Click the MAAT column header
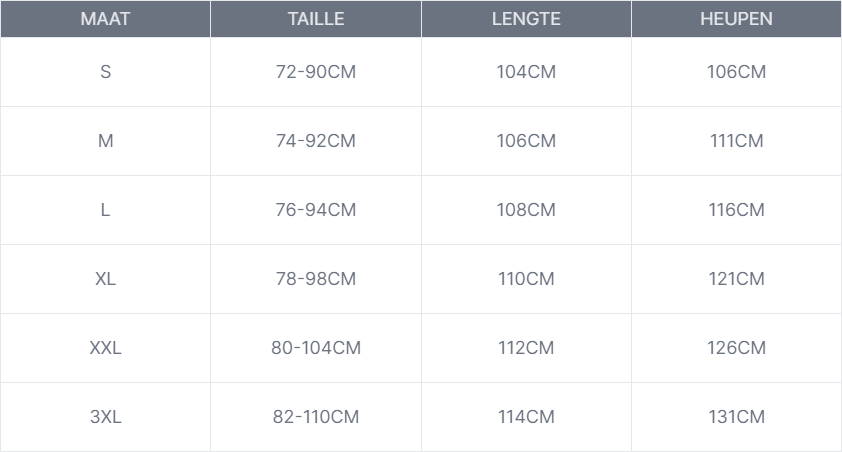 pyautogui.click(x=105, y=19)
